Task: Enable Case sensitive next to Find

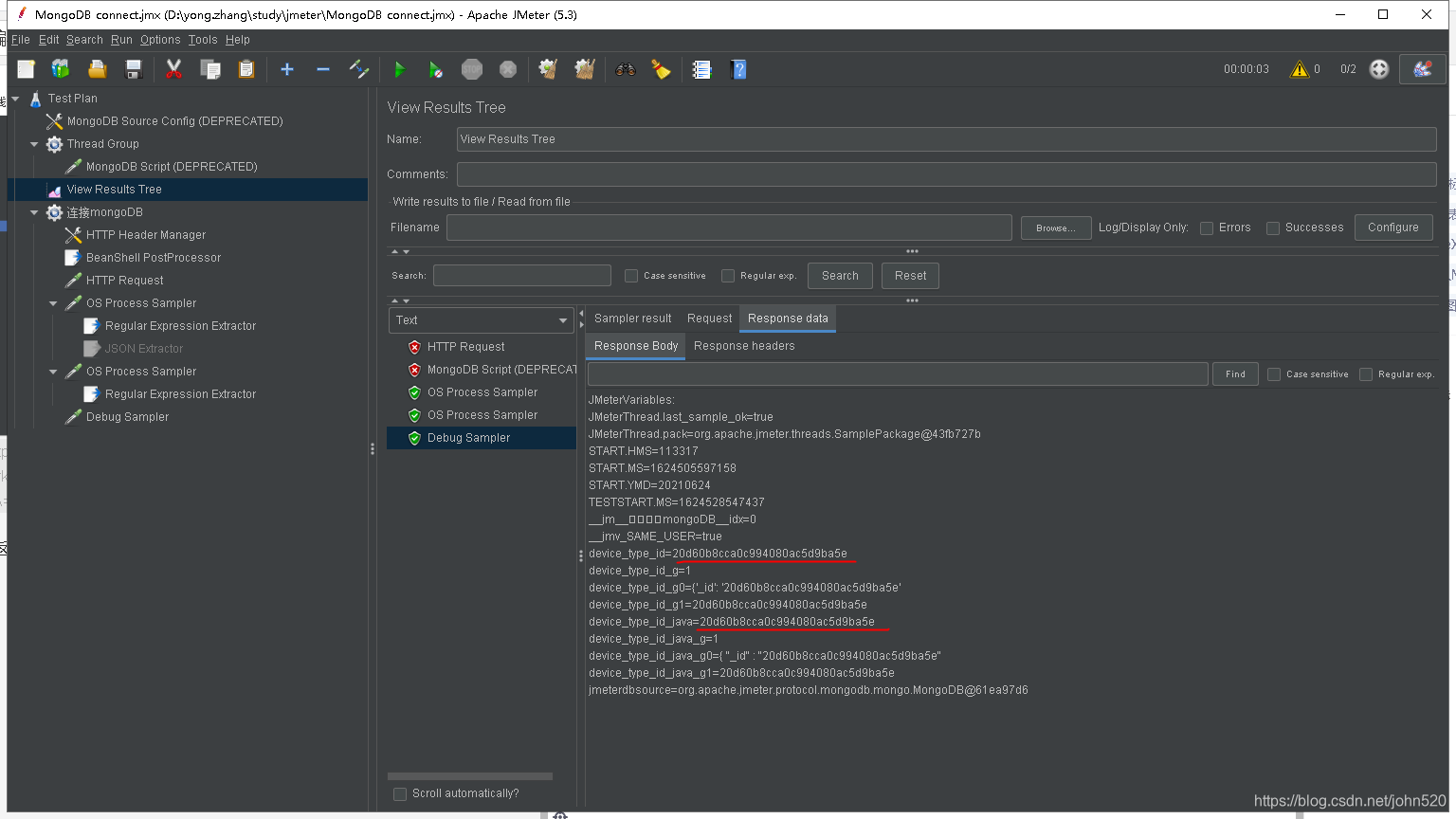Action: (x=1274, y=374)
